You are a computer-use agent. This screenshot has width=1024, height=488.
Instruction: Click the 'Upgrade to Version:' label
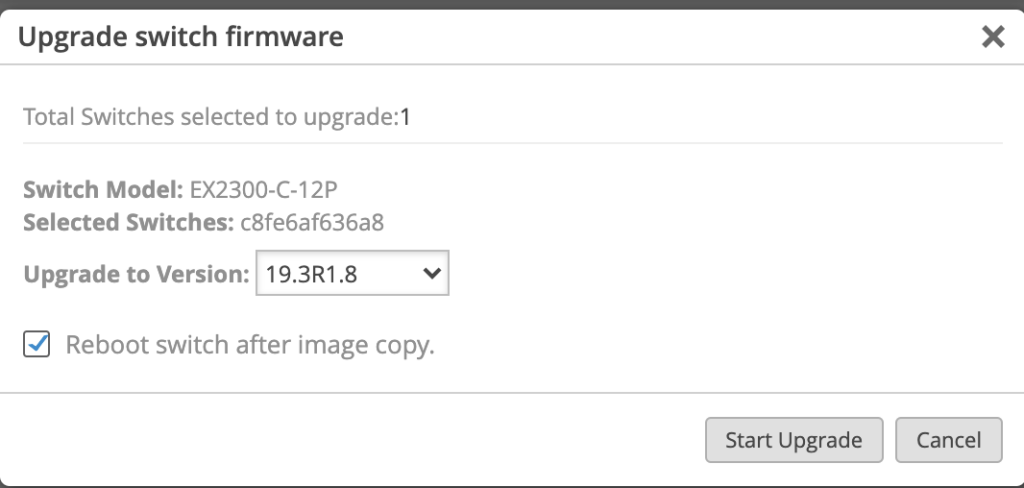click(x=136, y=273)
